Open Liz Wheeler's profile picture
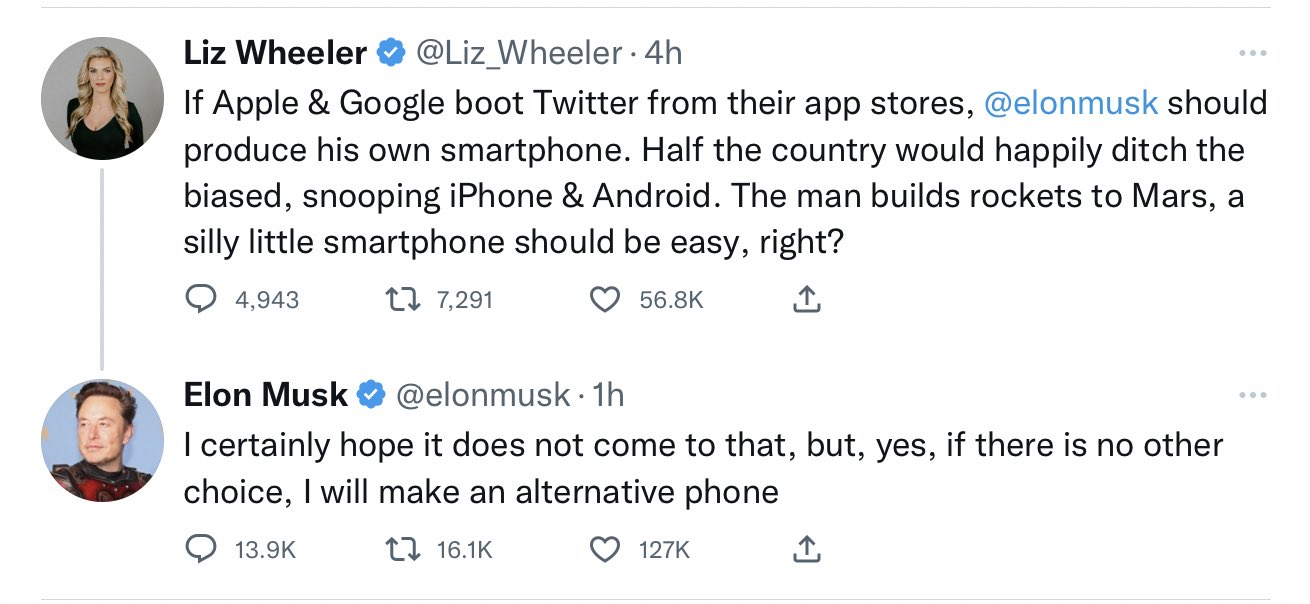The height and width of the screenshot is (604, 1310). point(102,99)
